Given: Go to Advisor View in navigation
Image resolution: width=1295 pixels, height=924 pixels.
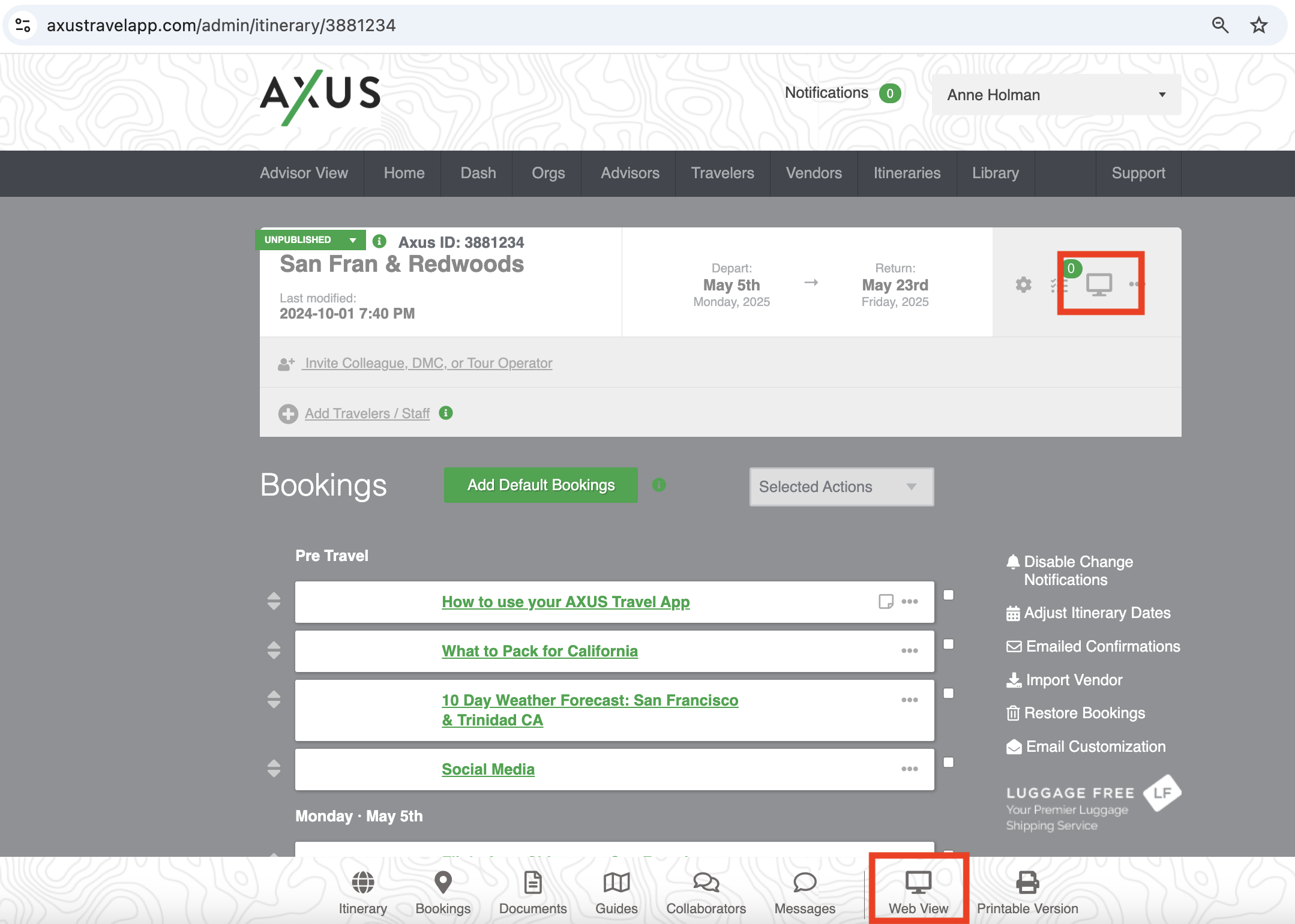Looking at the screenshot, I should pyautogui.click(x=304, y=173).
